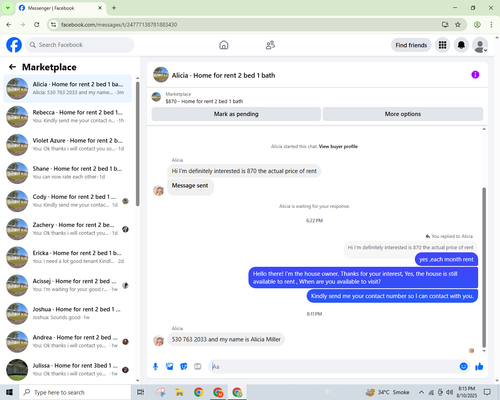The width and height of the screenshot is (500, 400).
Task: Open the Home feed icon
Action: 224,45
